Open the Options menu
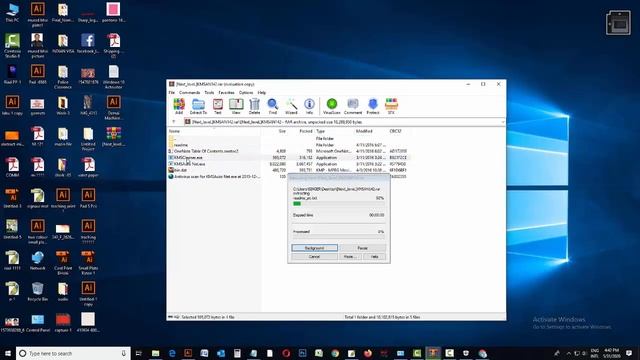 click(246, 93)
